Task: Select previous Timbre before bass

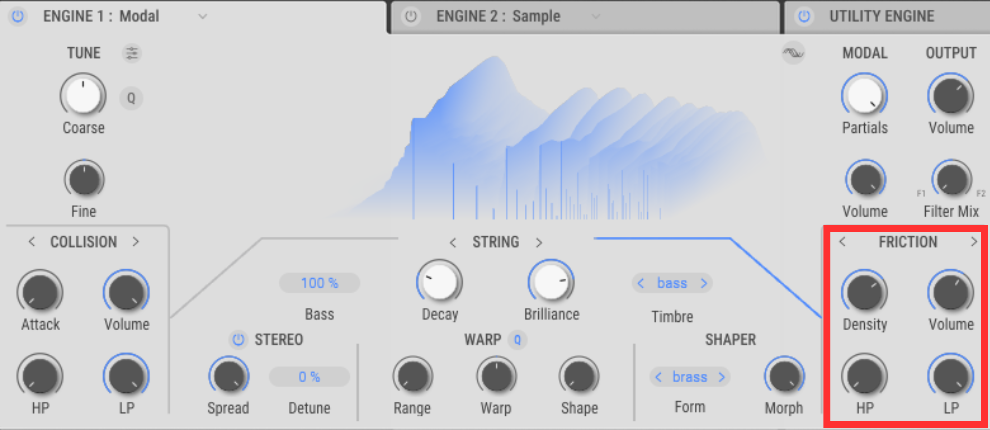Action: point(641,284)
